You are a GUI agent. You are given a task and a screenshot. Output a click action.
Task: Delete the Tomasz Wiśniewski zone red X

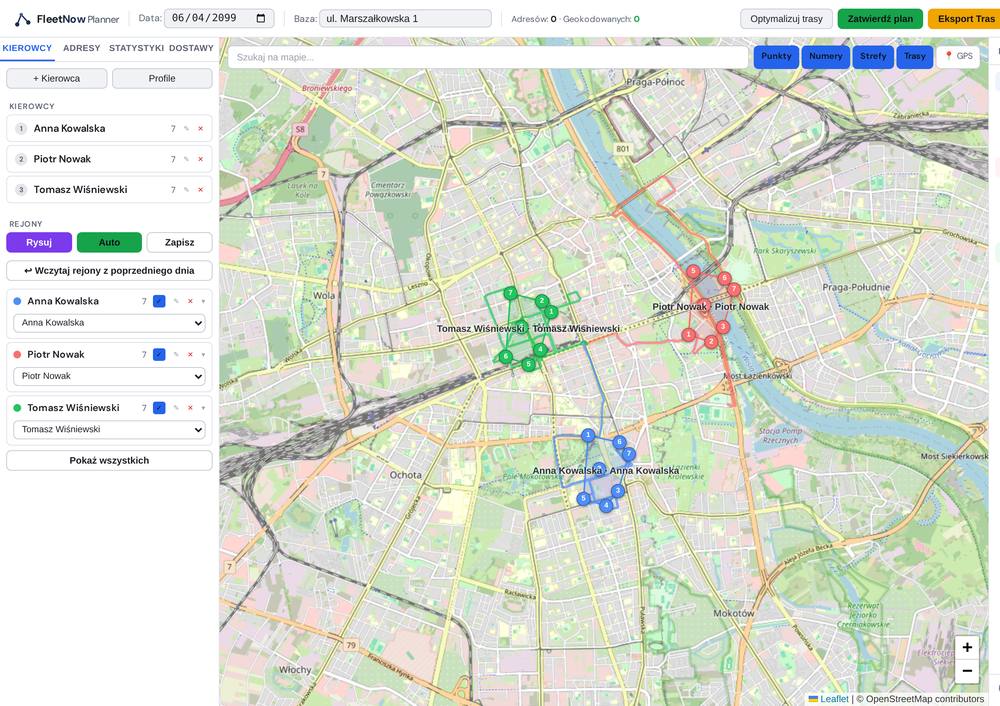point(190,408)
